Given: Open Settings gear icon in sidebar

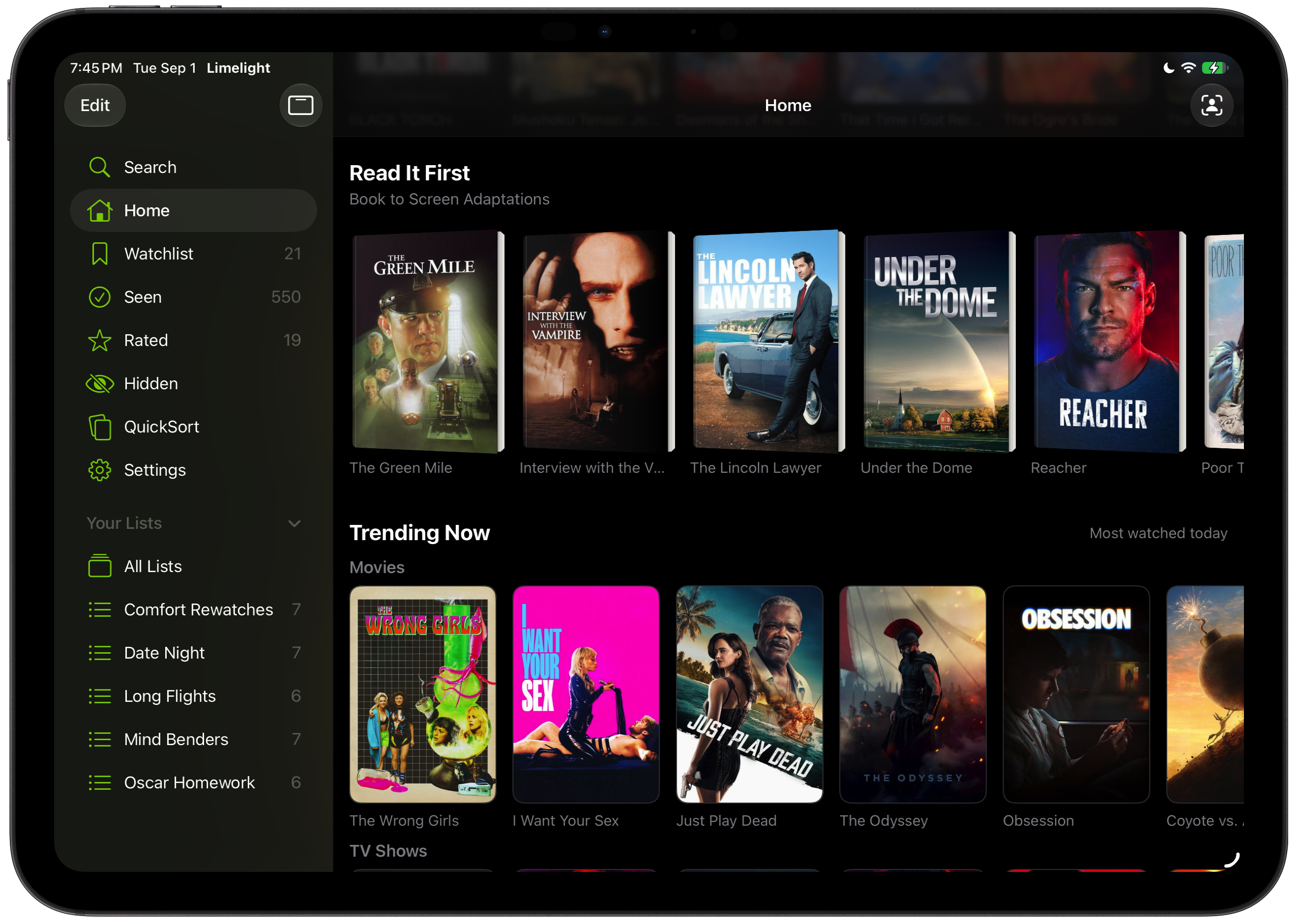Looking at the screenshot, I should click(x=100, y=470).
